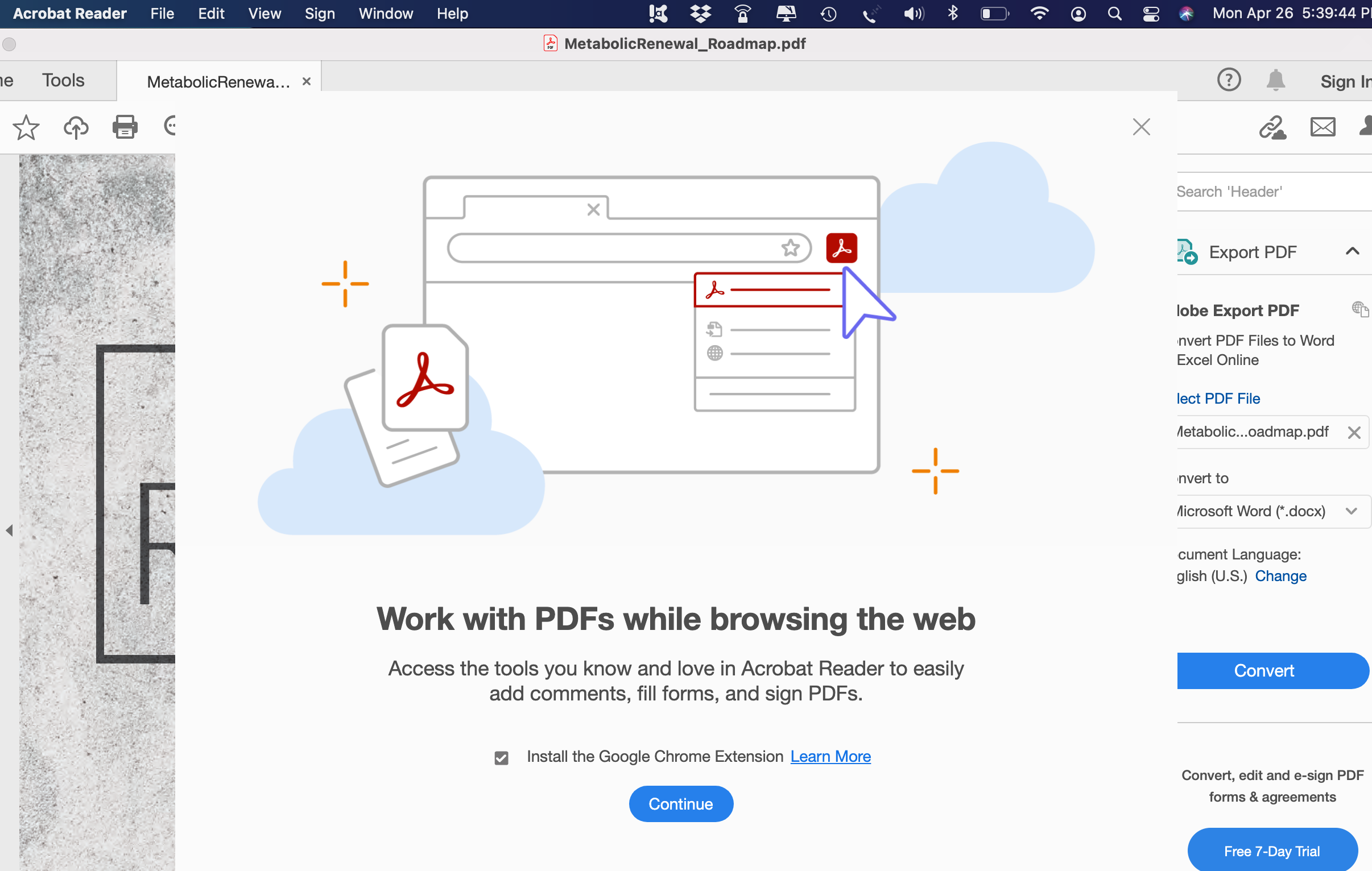Image resolution: width=1372 pixels, height=871 pixels.
Task: Click the star bookmark icon in toolbar
Action: (x=26, y=127)
